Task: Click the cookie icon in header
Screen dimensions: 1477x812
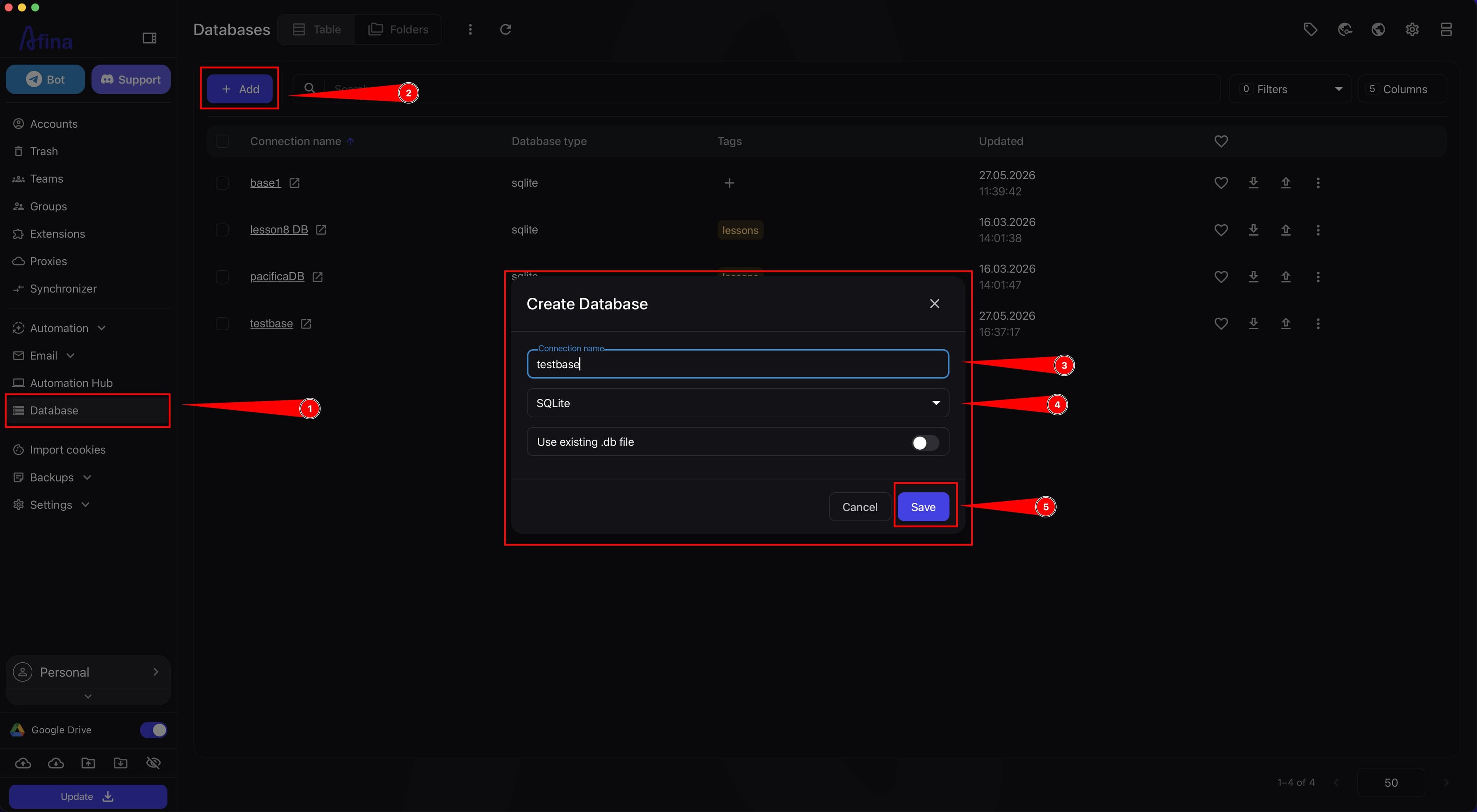Action: [x=1345, y=29]
